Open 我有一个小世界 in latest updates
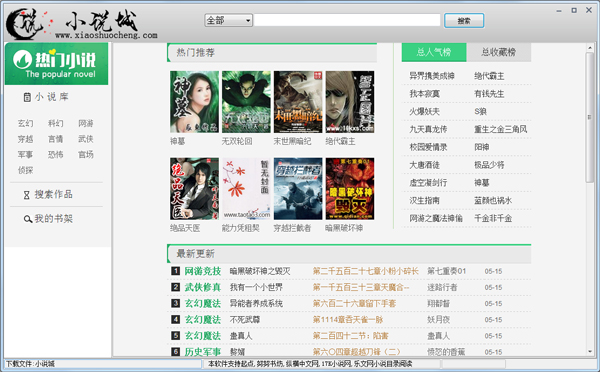 [256, 287]
